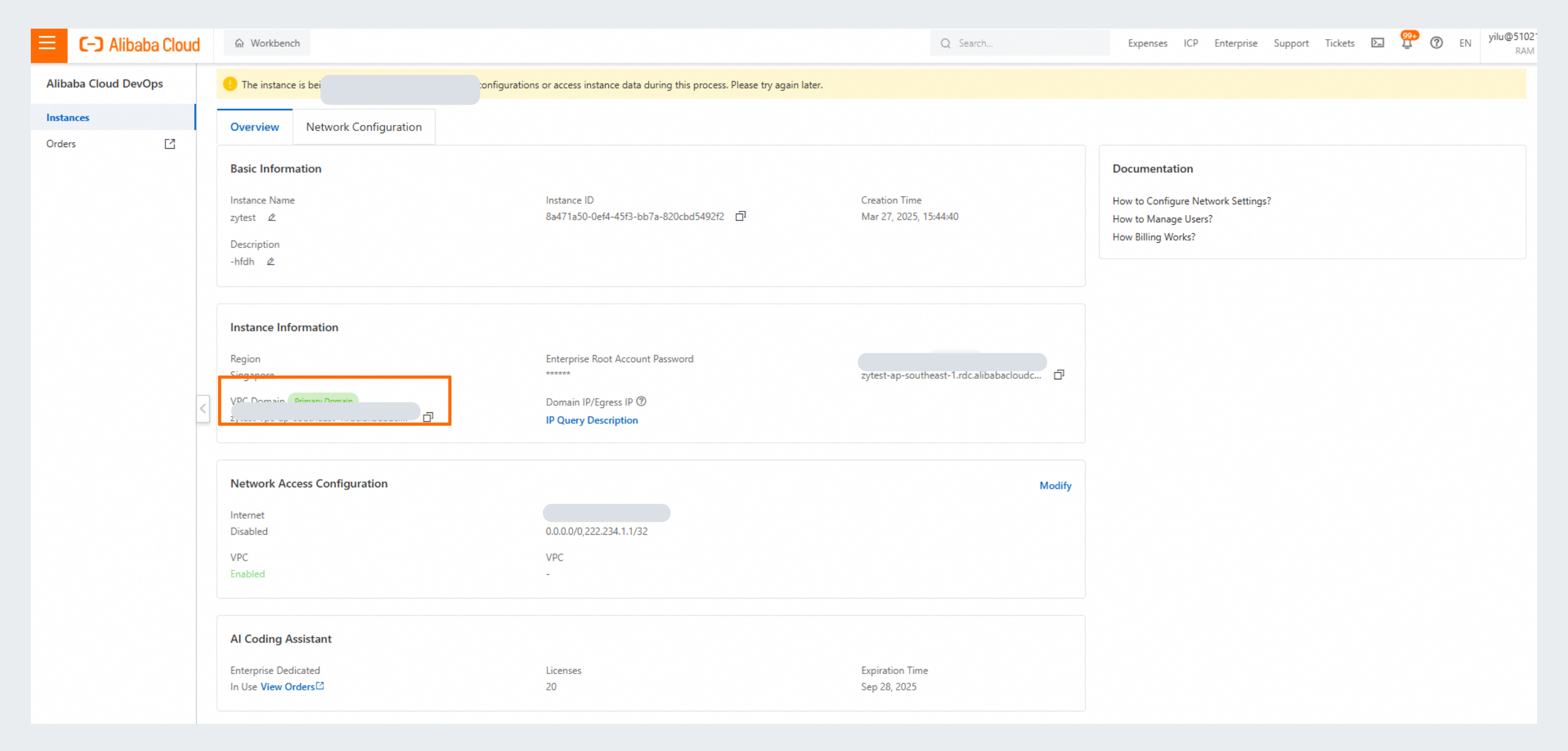Copy the VPC Domain address
1568x751 pixels.
coord(428,417)
